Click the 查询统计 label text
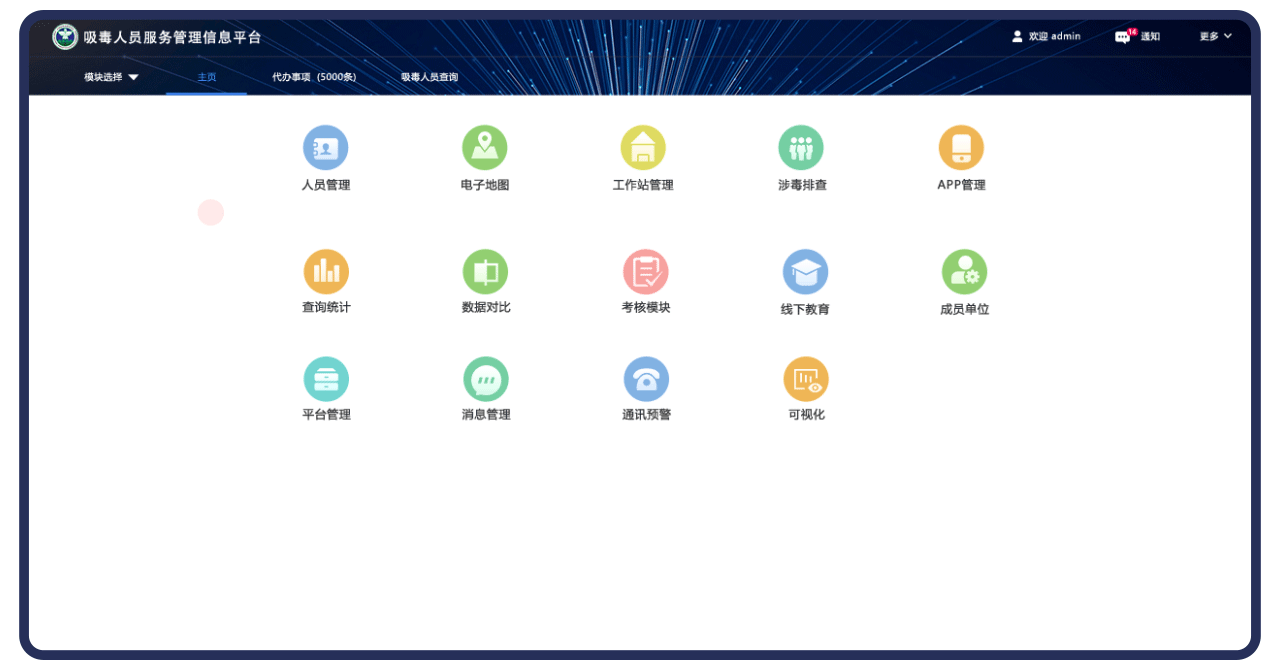This screenshot has width=1280, height=670. coord(326,307)
